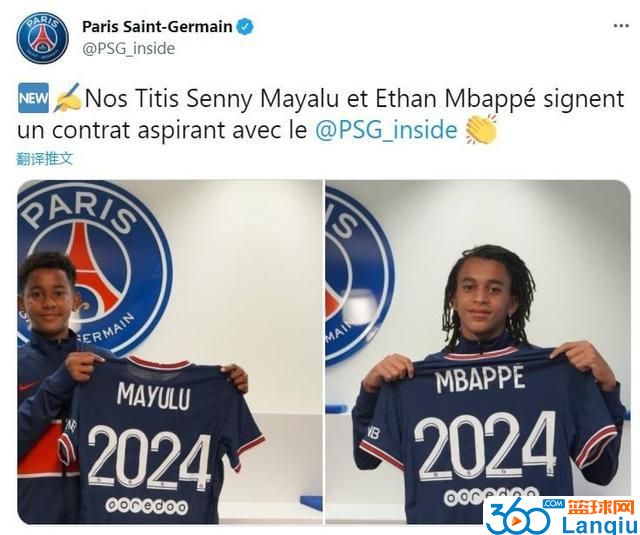The height and width of the screenshot is (535, 640).
Task: Click the MBAPPÉ name on the right jersey
Action: click(x=480, y=380)
